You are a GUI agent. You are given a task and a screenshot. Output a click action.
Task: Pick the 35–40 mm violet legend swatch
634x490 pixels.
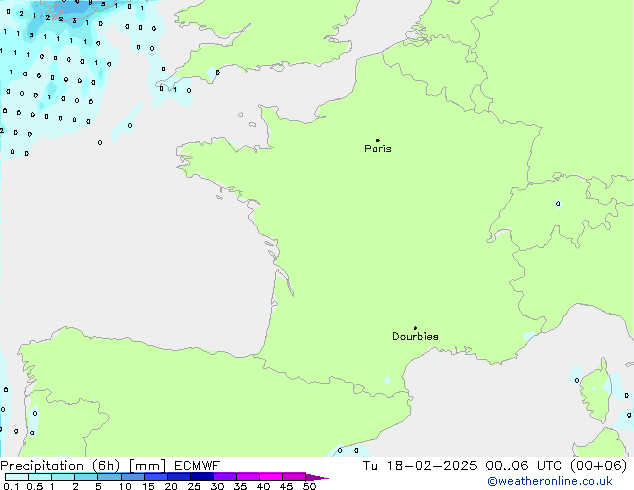[x=248, y=477]
